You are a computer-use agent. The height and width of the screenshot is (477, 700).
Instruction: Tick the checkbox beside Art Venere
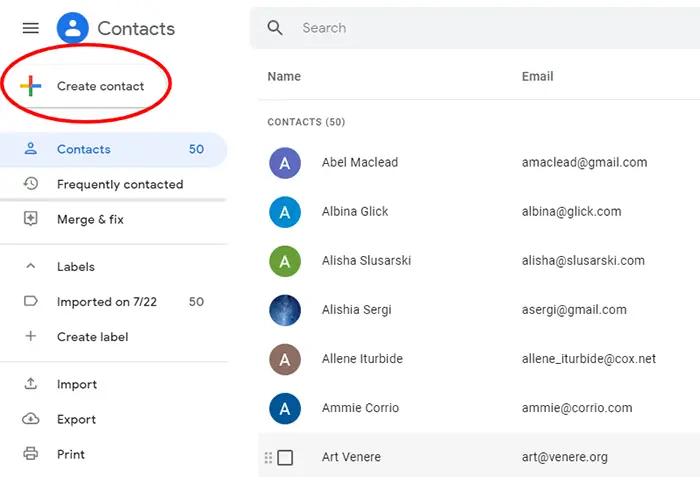coord(285,458)
